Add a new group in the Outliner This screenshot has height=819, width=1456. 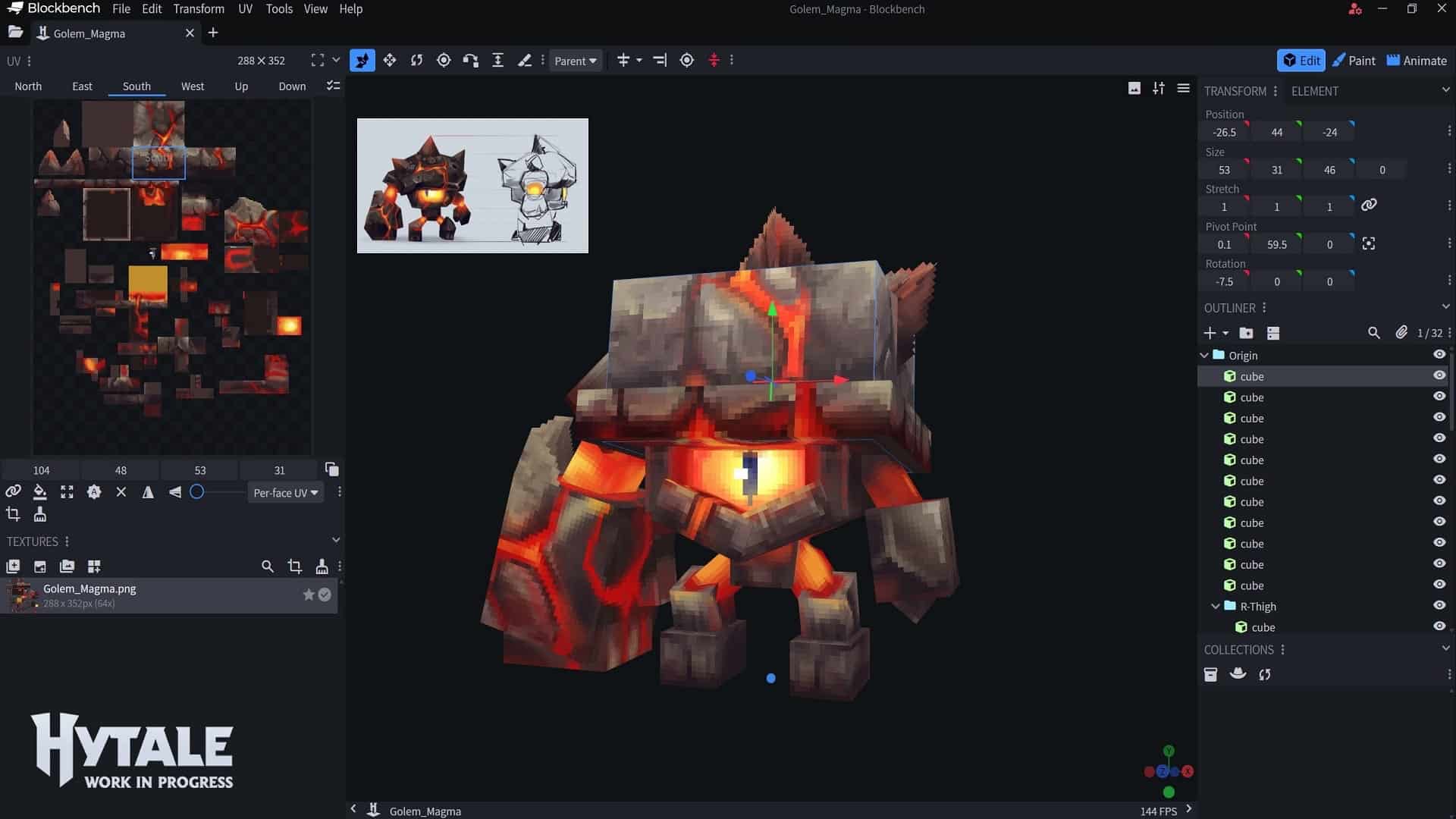[x=1246, y=332]
